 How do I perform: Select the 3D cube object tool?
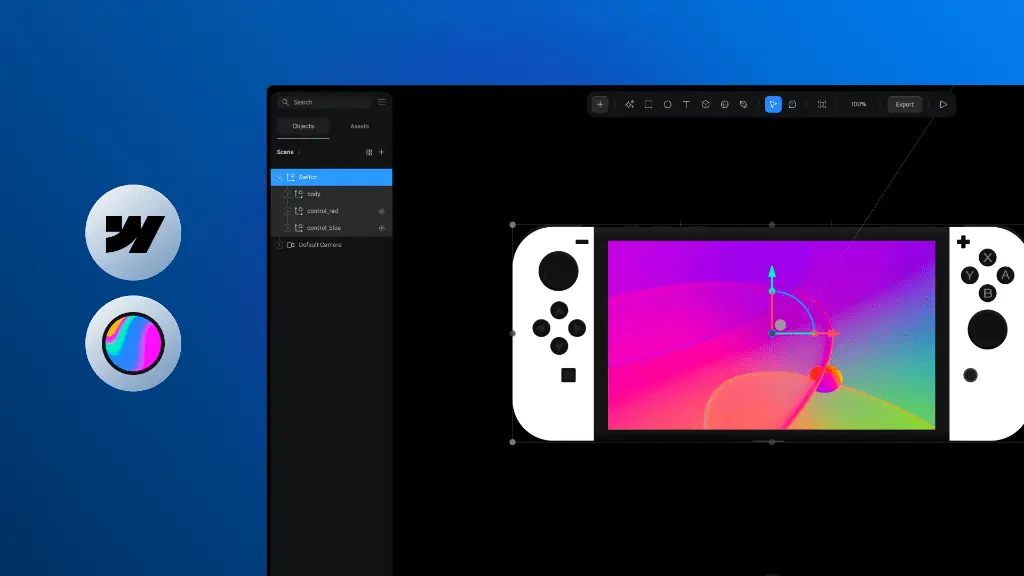pyautogui.click(x=705, y=104)
